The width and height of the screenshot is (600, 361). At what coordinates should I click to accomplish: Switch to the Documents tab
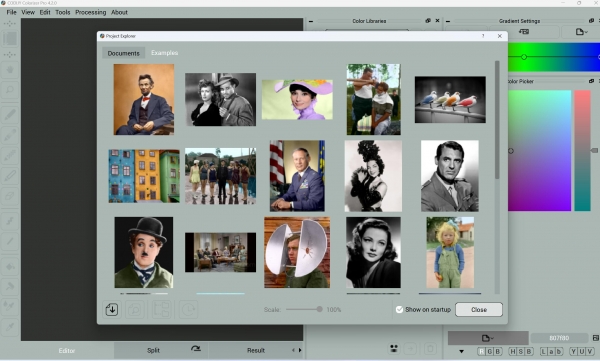[124, 53]
